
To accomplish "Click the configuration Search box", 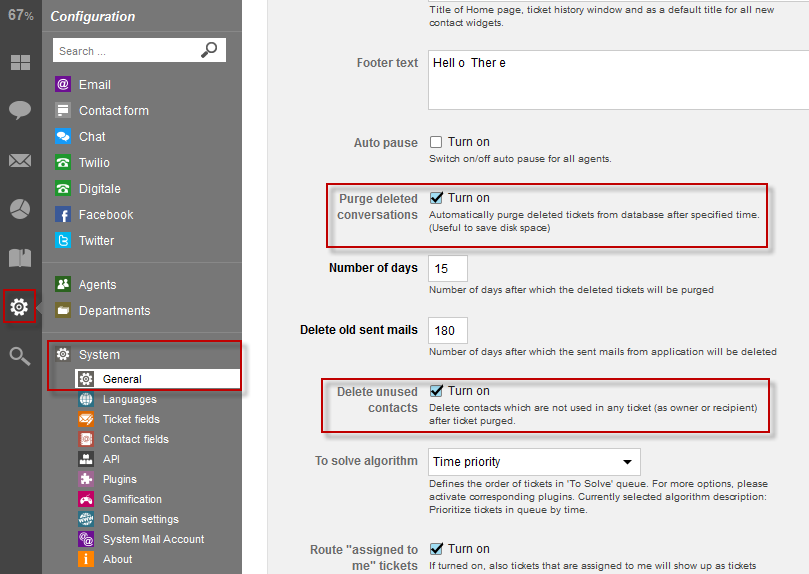I will (127, 50).
